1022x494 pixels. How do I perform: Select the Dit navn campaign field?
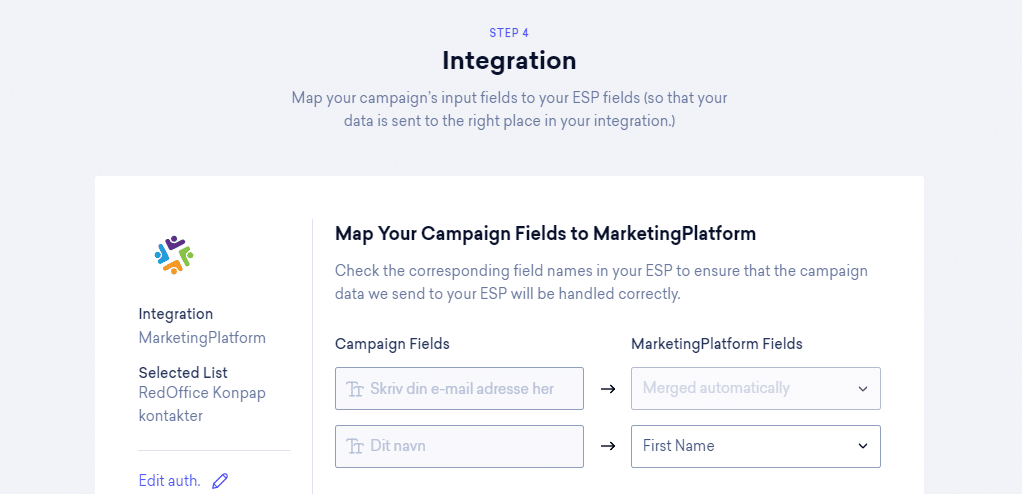click(x=460, y=446)
